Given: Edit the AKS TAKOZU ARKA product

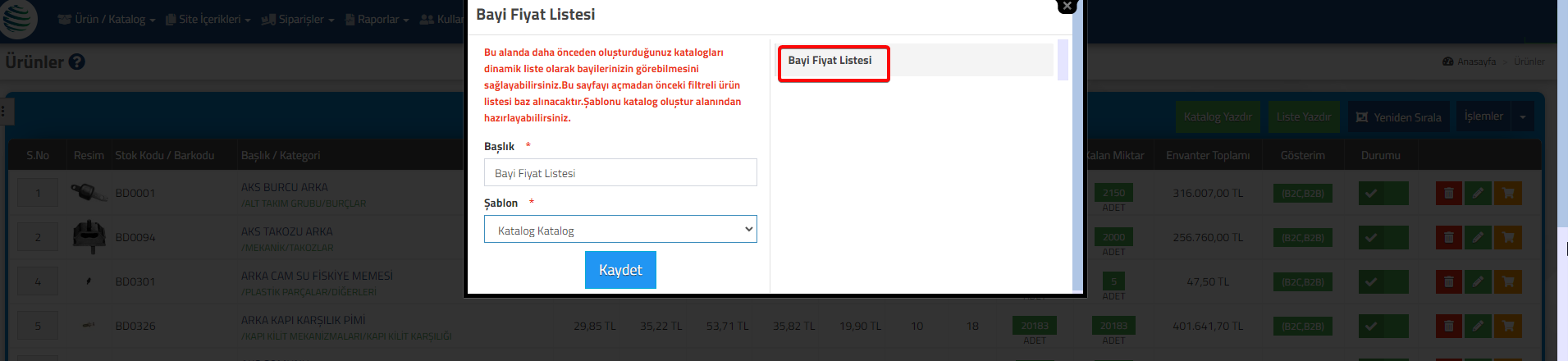Looking at the screenshot, I should tap(1478, 237).
